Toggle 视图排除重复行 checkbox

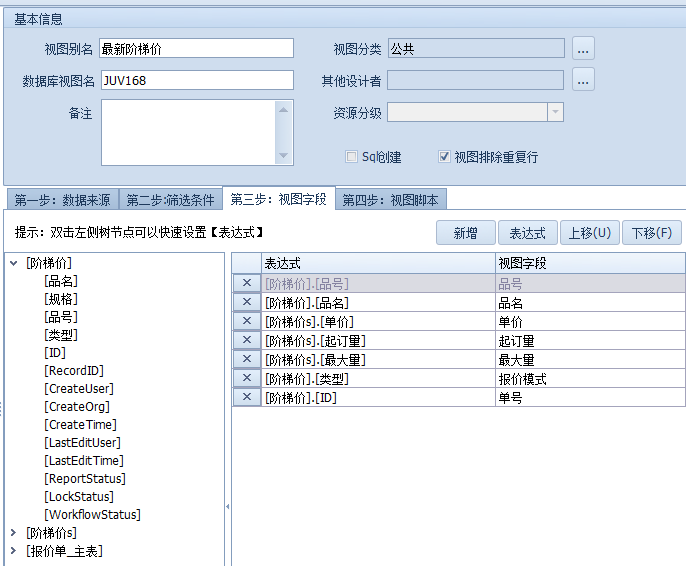444,157
